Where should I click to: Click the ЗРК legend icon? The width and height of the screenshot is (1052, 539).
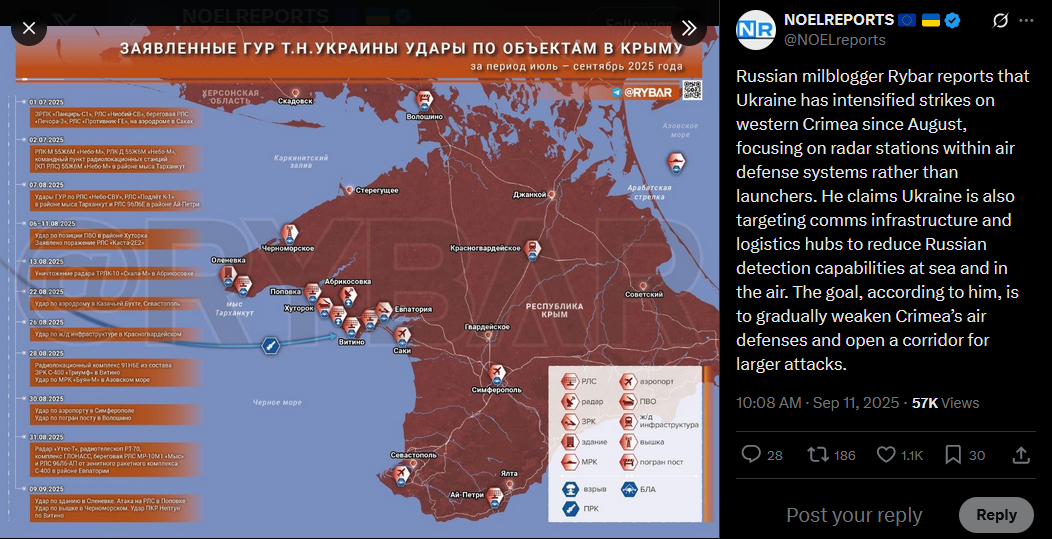[x=569, y=422]
